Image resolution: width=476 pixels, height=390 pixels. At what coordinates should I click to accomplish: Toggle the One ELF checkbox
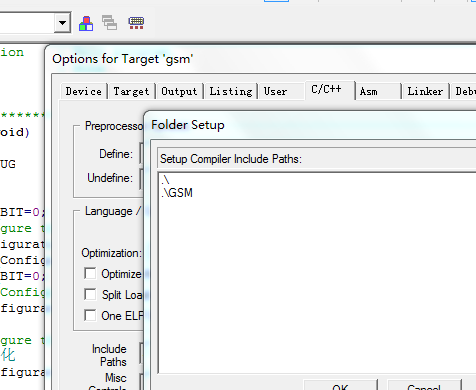tap(90, 315)
